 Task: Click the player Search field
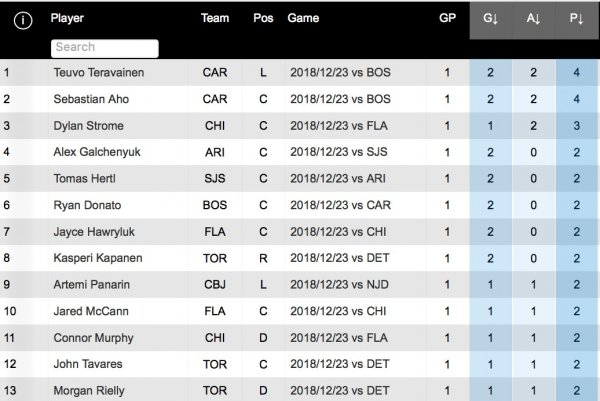pos(105,47)
